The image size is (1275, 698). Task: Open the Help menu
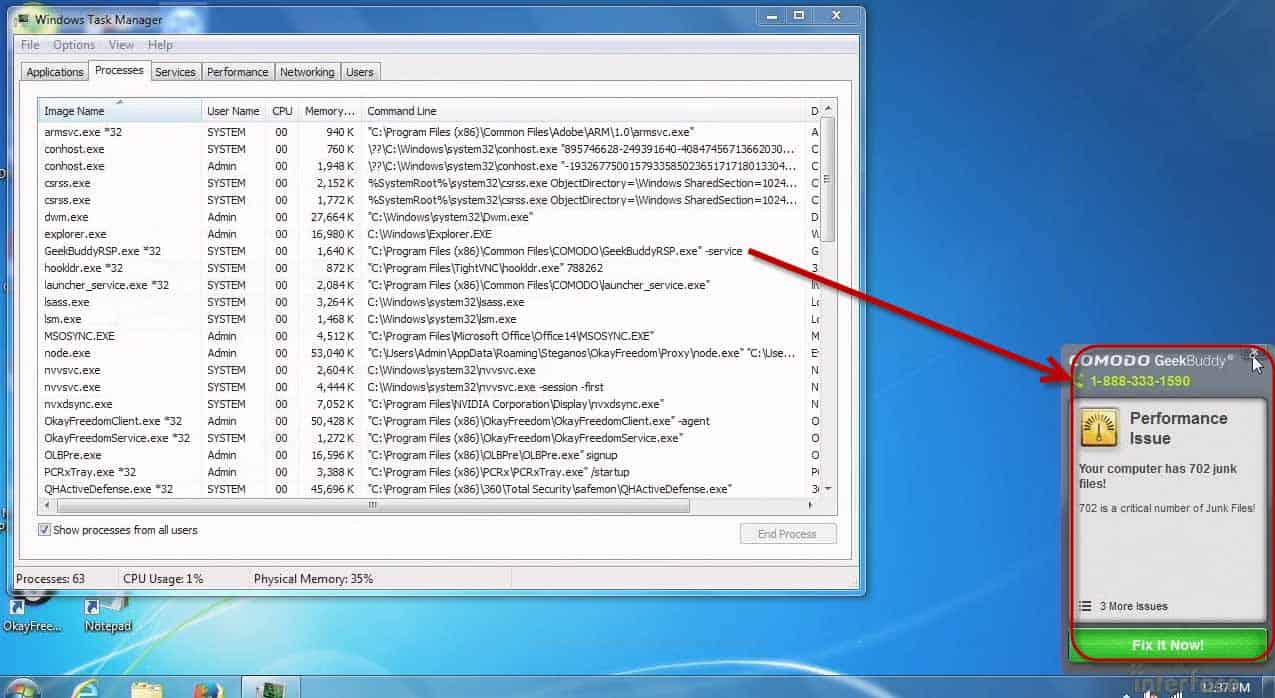(160, 45)
